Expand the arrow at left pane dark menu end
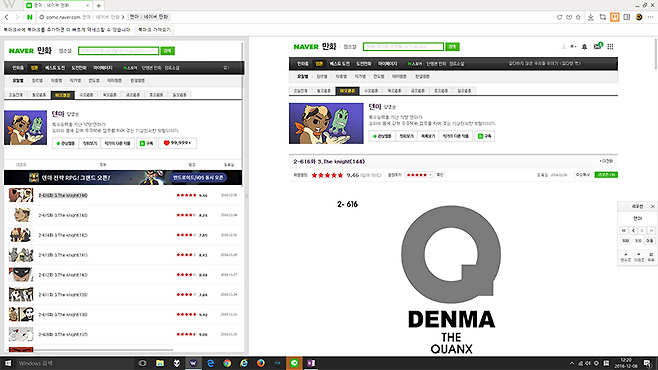 pos(226,68)
